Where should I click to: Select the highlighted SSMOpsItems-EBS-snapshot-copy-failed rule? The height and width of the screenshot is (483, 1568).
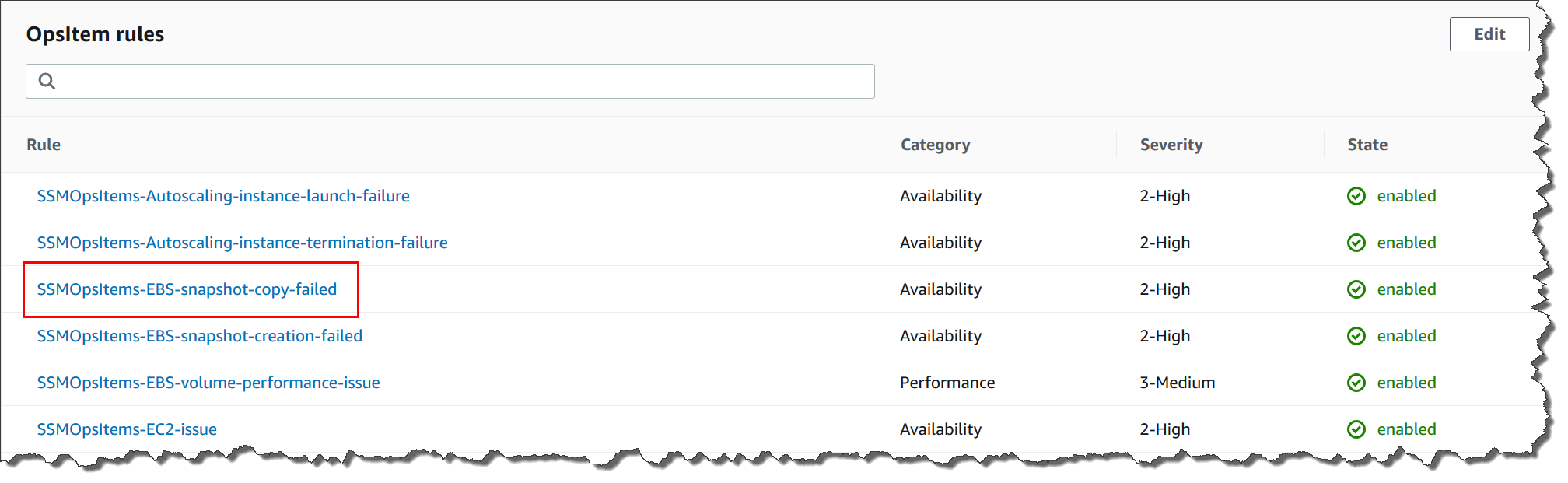click(187, 289)
